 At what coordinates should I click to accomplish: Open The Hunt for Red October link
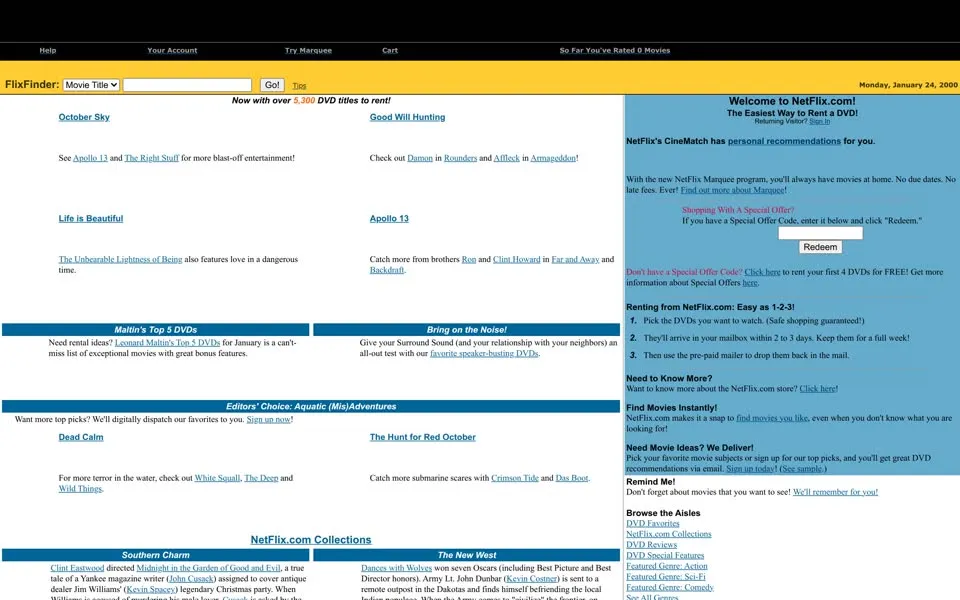tap(422, 437)
